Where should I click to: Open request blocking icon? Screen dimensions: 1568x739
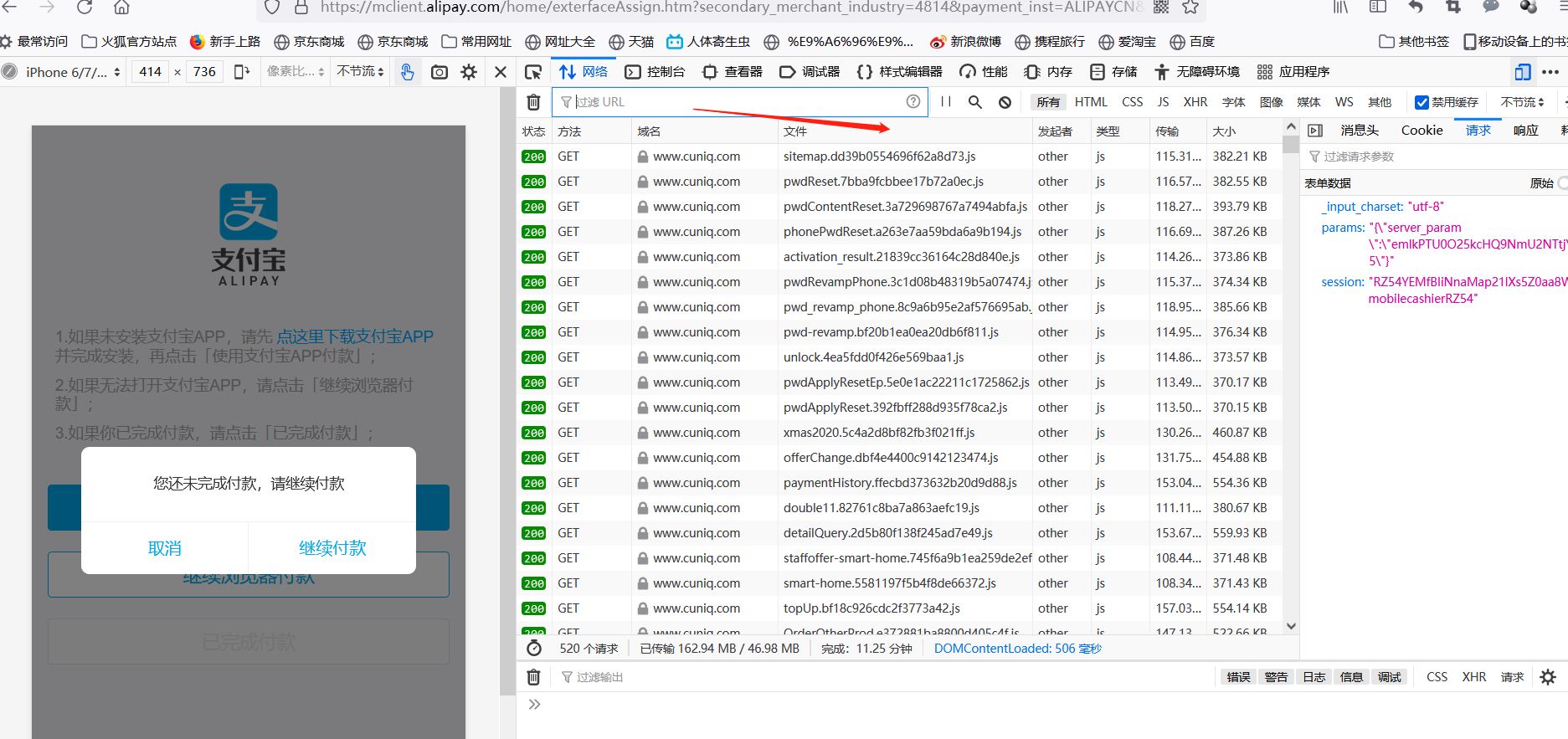pyautogui.click(x=1005, y=102)
